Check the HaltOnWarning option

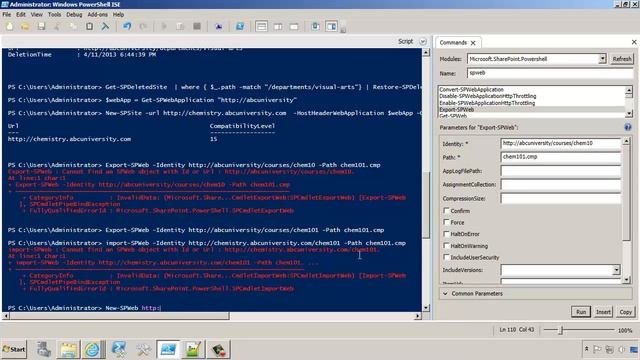446,246
